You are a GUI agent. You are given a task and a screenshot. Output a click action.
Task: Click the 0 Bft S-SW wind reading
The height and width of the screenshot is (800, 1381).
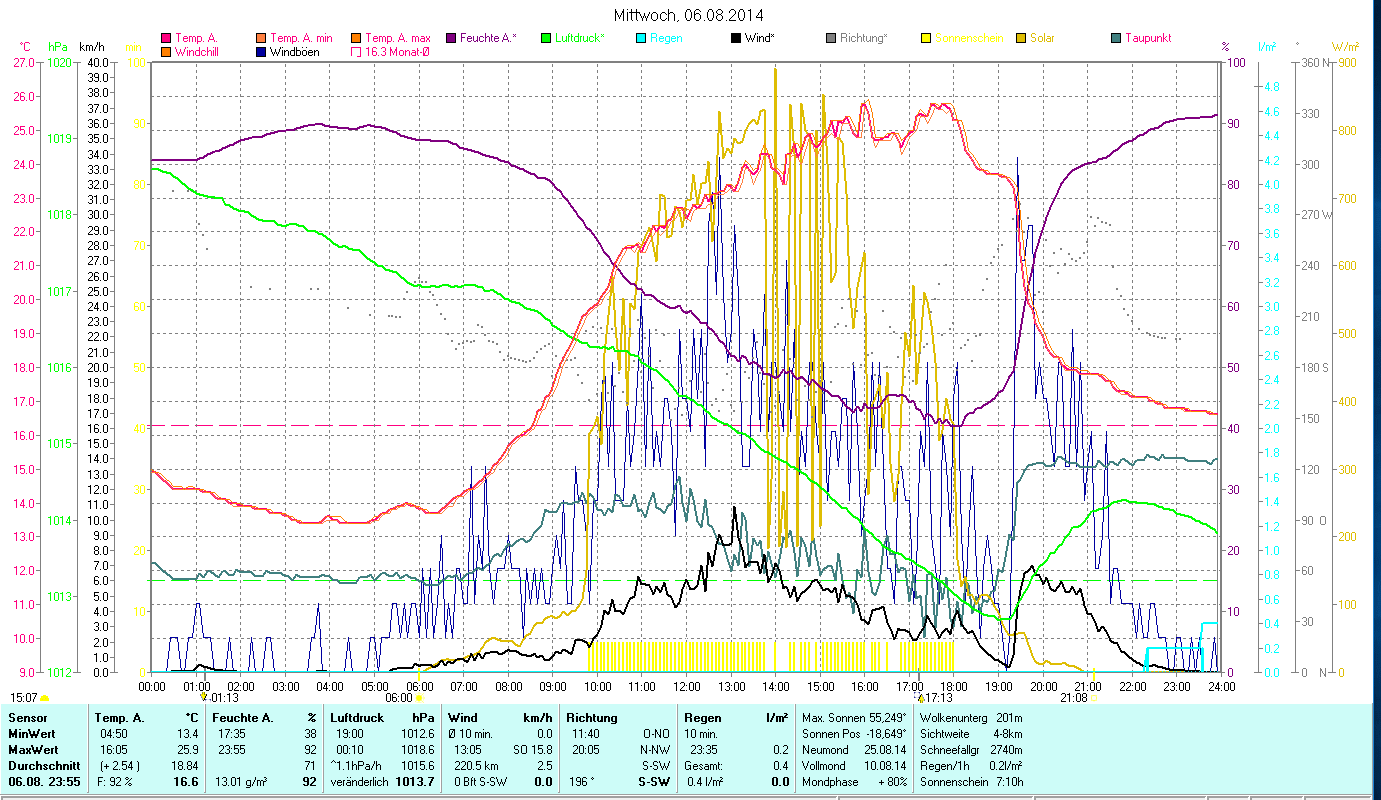coord(478,781)
